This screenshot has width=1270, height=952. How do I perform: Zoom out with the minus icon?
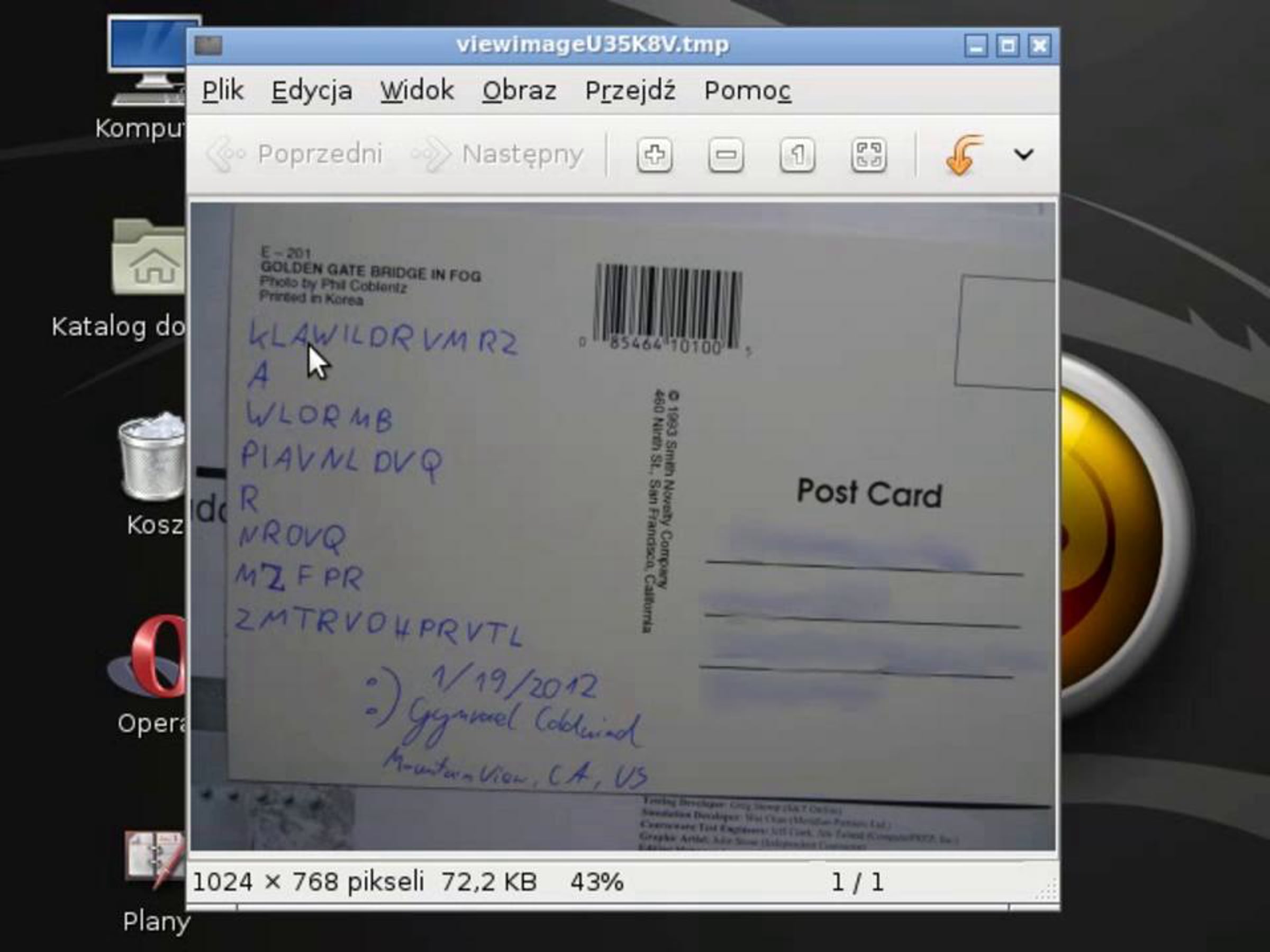click(x=725, y=154)
